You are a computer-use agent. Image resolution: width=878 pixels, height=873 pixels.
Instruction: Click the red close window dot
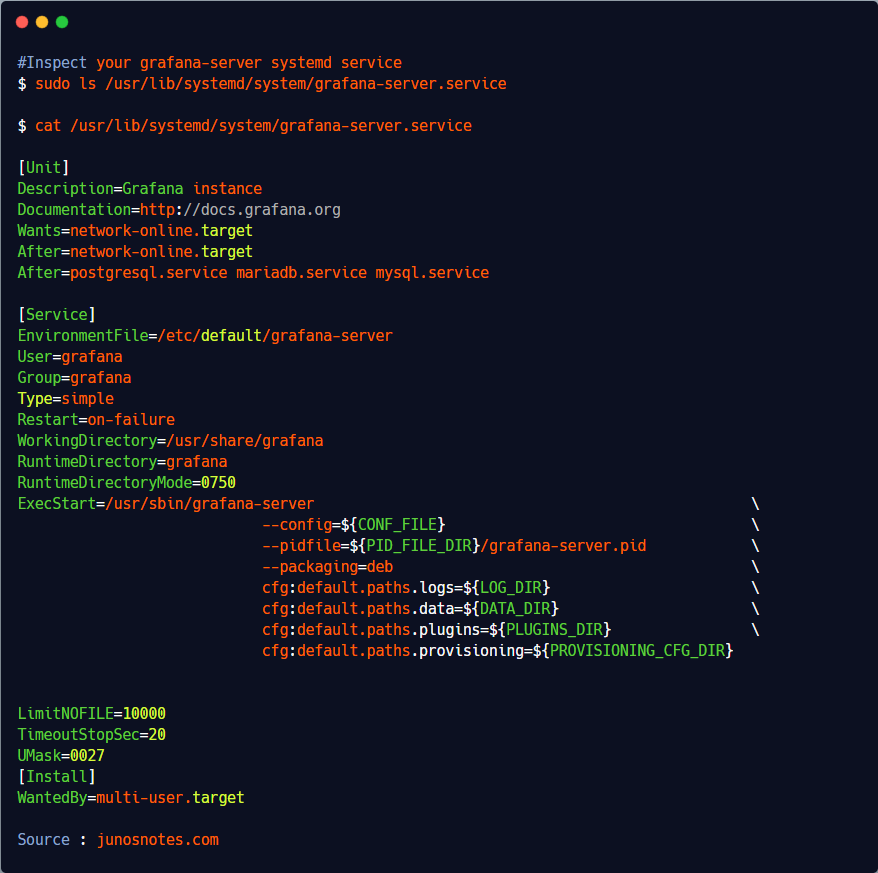coord(22,22)
